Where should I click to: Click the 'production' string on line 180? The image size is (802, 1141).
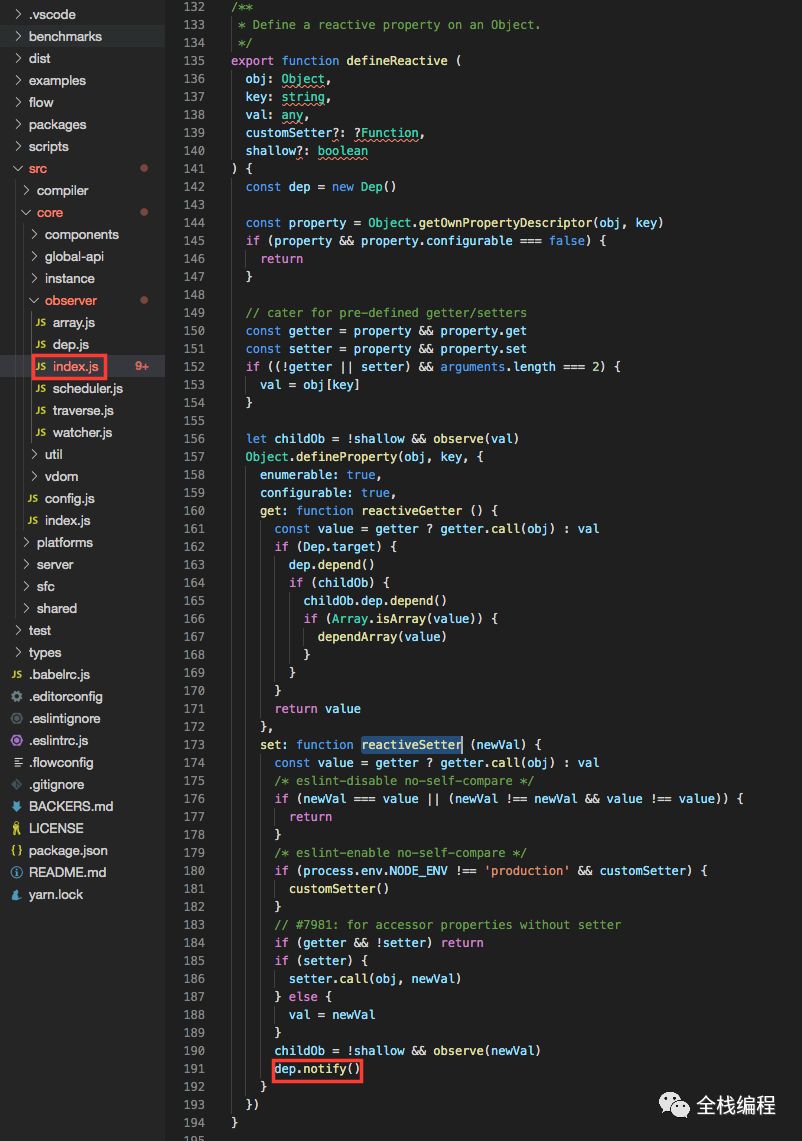[x=528, y=871]
